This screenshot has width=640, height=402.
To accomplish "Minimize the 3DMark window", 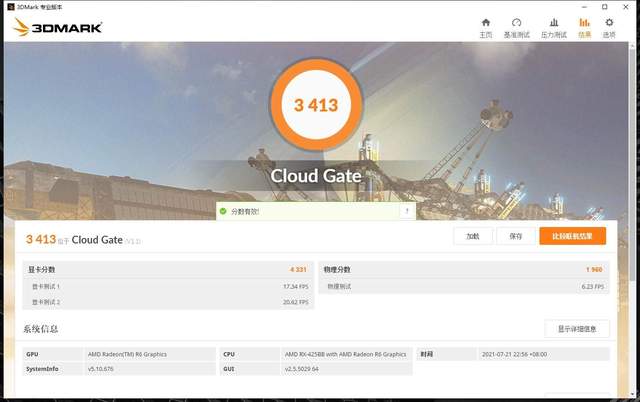I will pyautogui.click(x=584, y=7).
